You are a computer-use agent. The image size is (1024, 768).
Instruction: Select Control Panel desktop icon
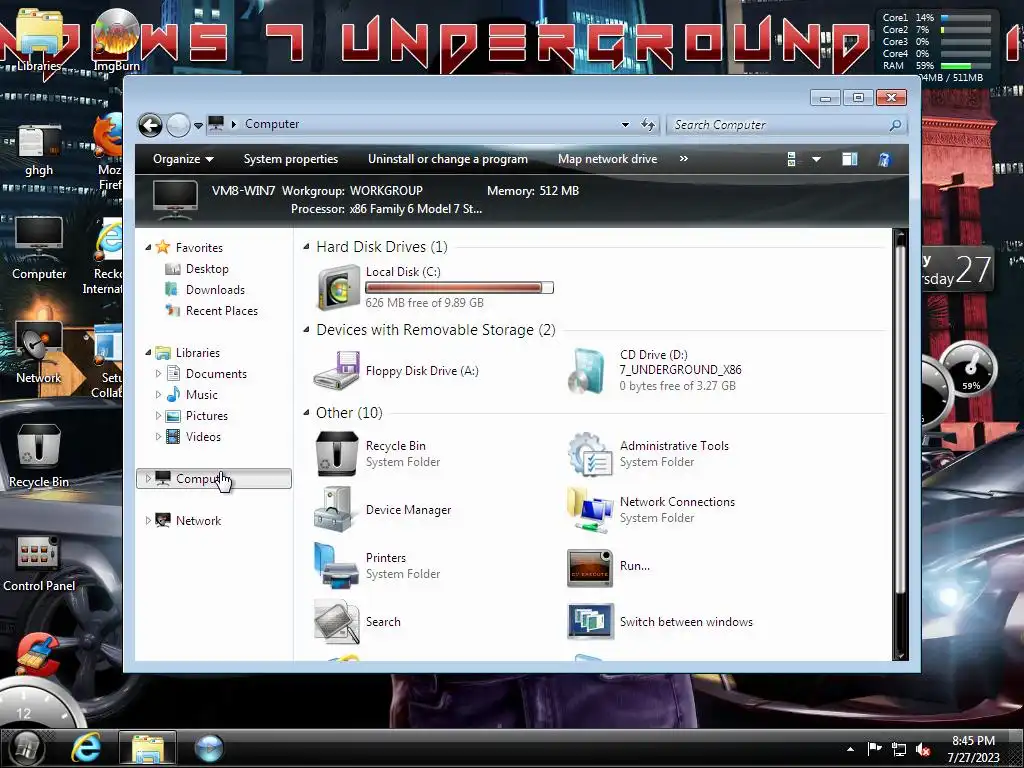pos(39,563)
